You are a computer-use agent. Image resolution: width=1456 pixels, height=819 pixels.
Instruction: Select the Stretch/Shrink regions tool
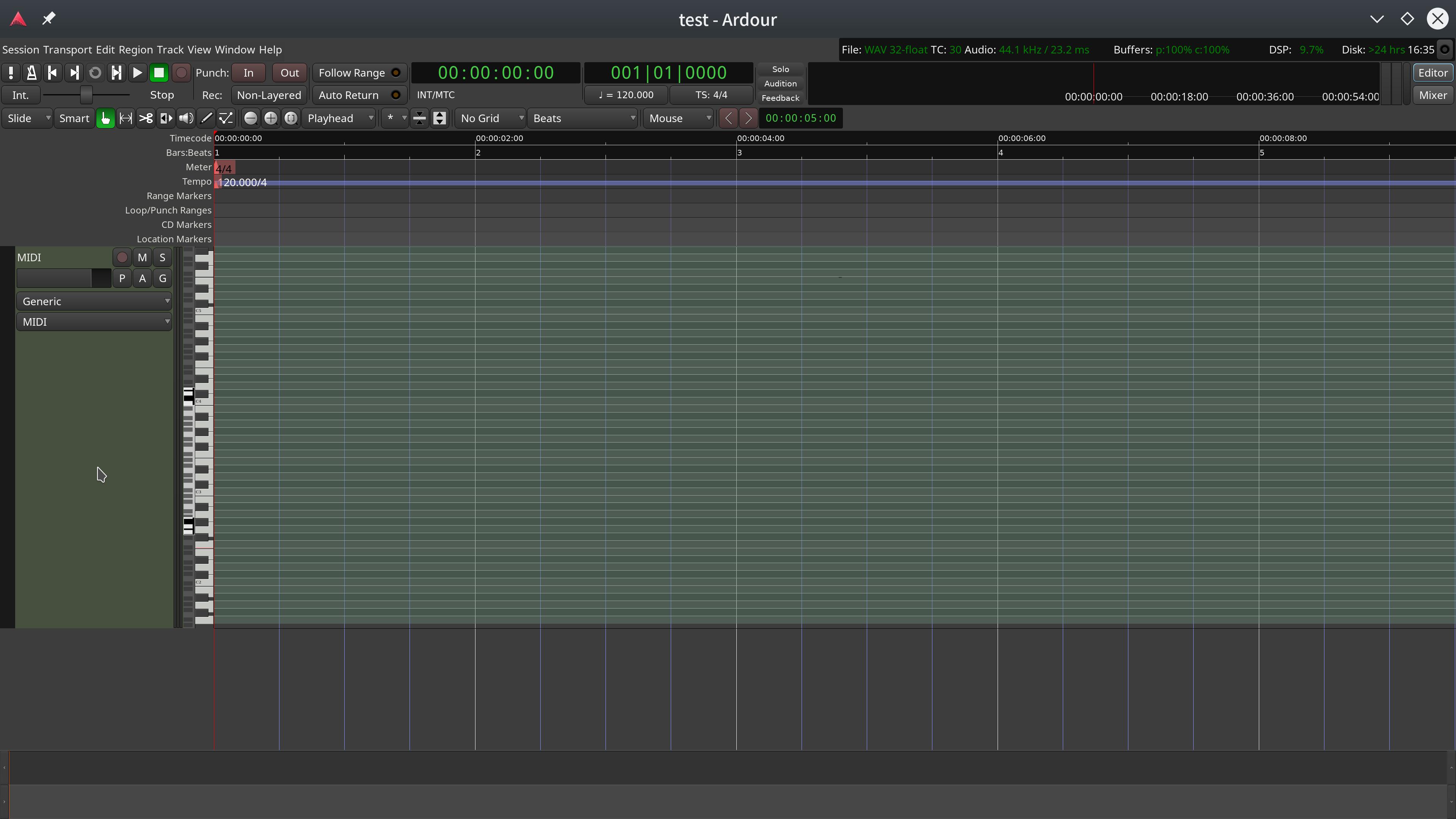(166, 118)
